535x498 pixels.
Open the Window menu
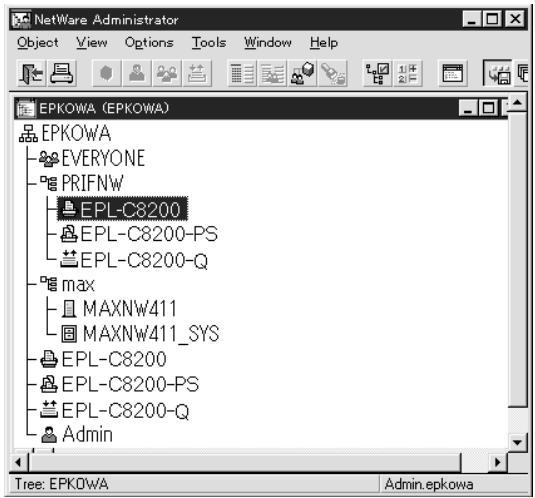pyautogui.click(x=268, y=43)
